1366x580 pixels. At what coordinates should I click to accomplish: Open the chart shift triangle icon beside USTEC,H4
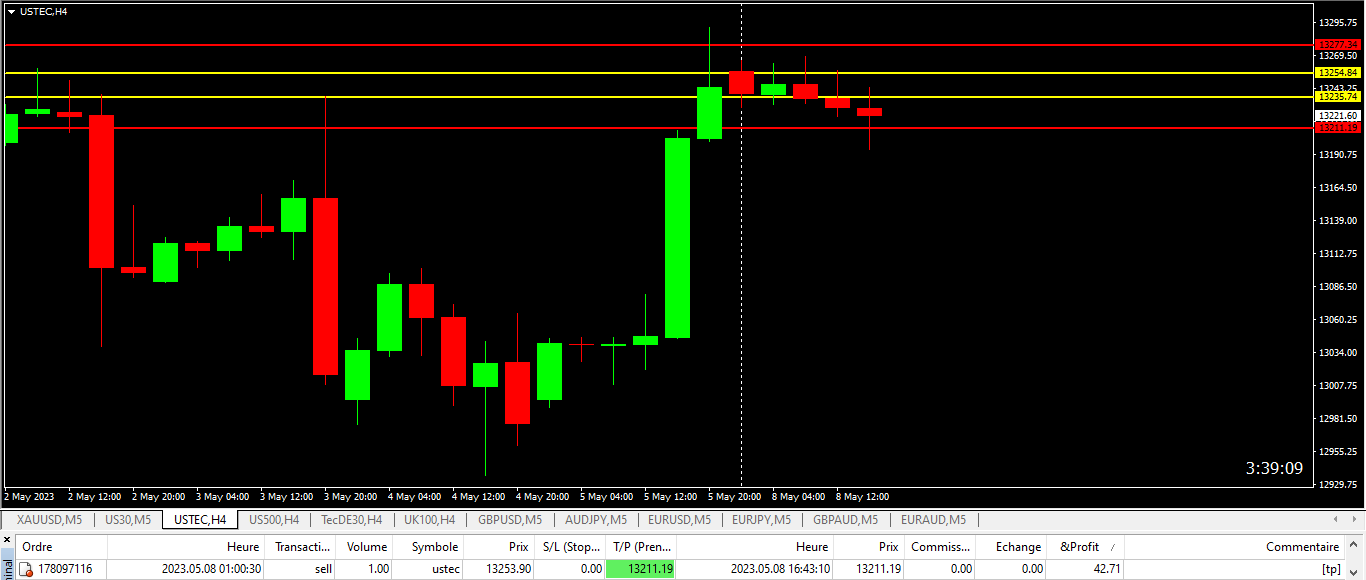(x=11, y=11)
